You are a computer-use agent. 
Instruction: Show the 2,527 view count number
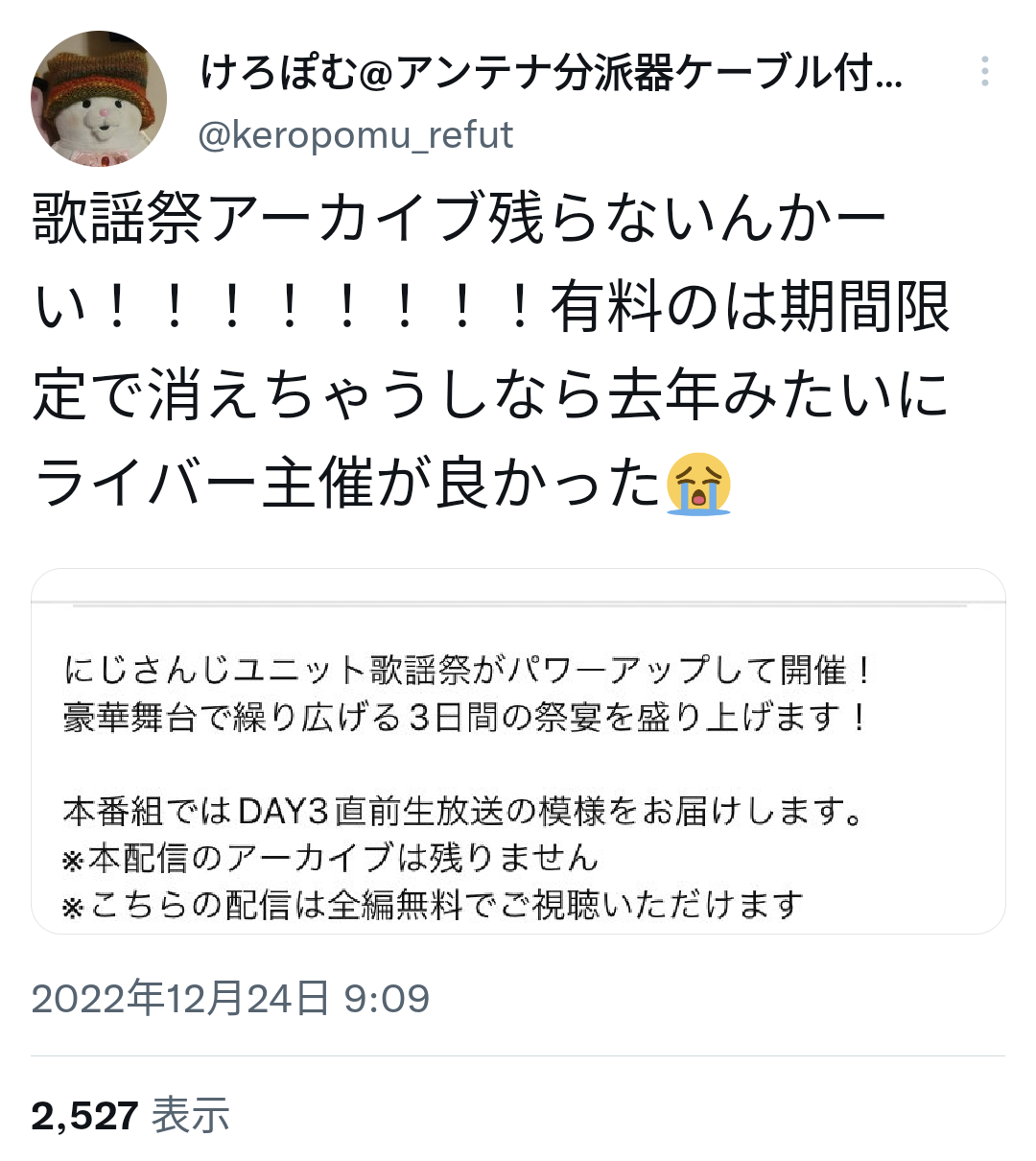pyautogui.click(x=84, y=1115)
